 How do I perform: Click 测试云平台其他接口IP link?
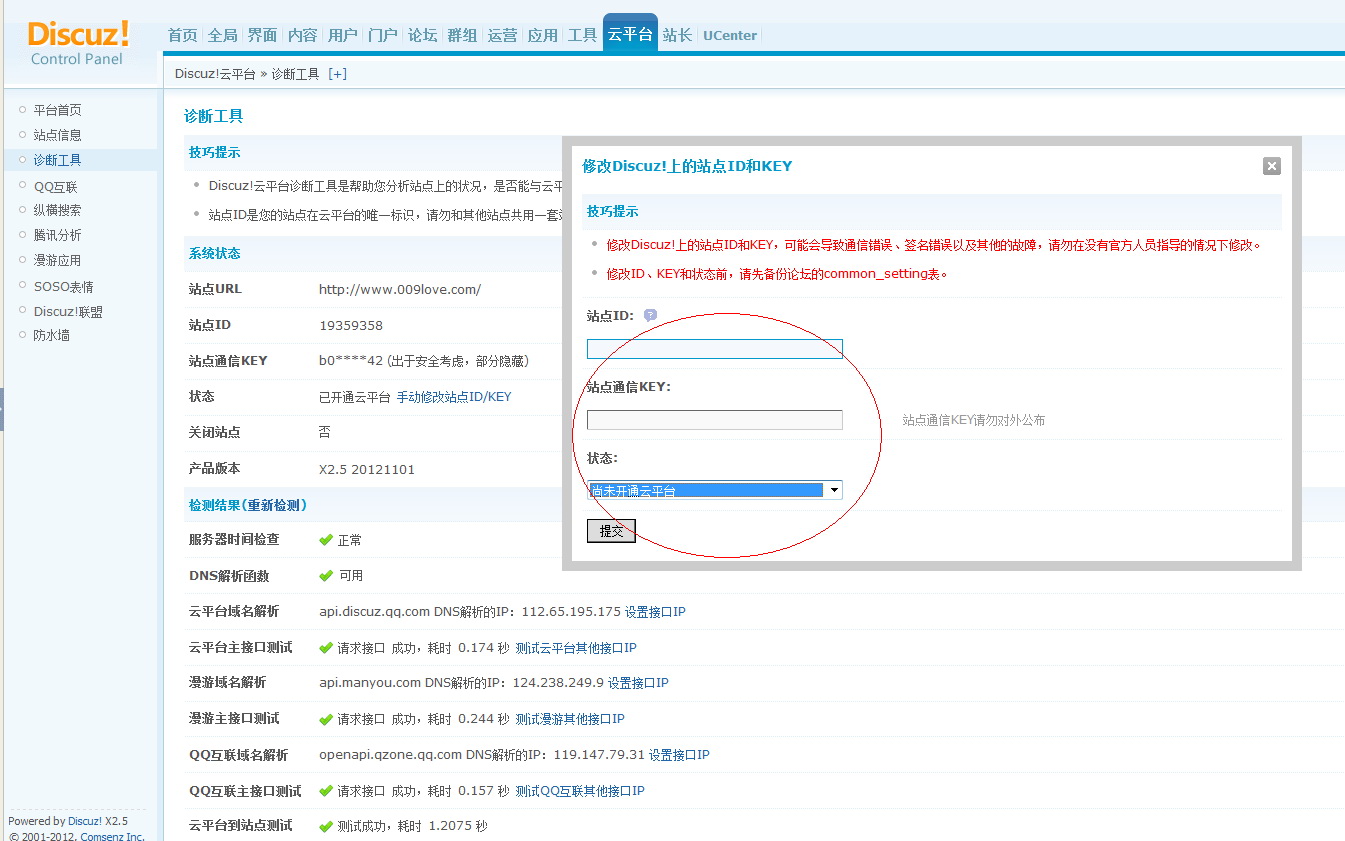coord(576,648)
